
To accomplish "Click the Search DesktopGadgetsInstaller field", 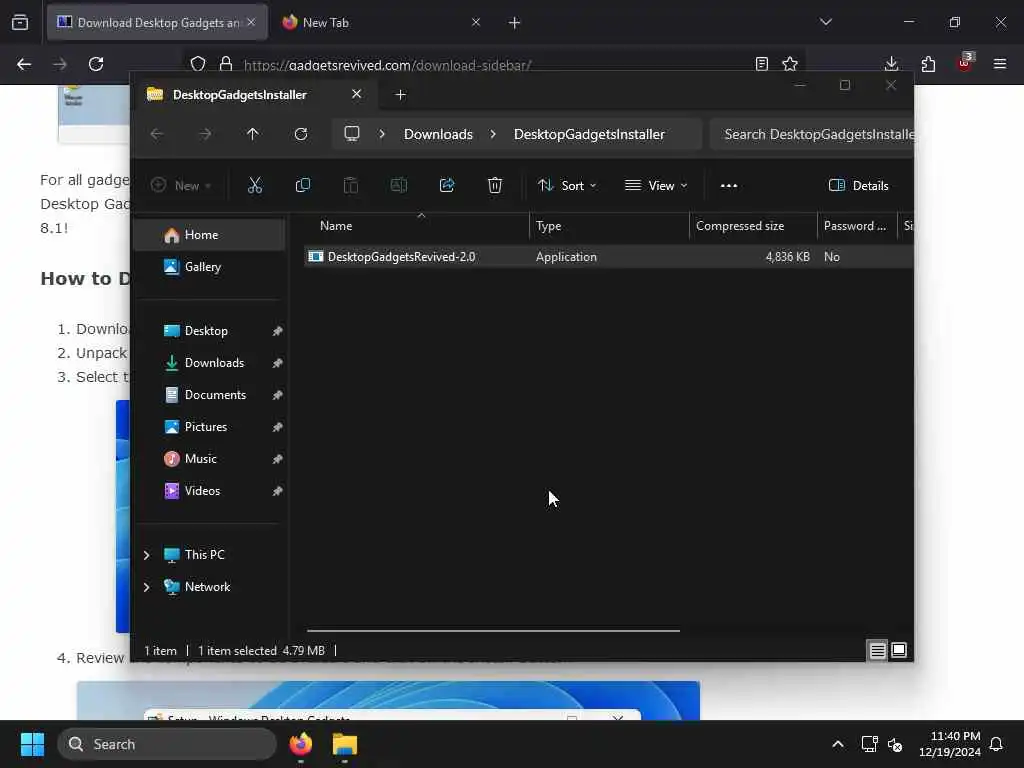I will coord(812,134).
